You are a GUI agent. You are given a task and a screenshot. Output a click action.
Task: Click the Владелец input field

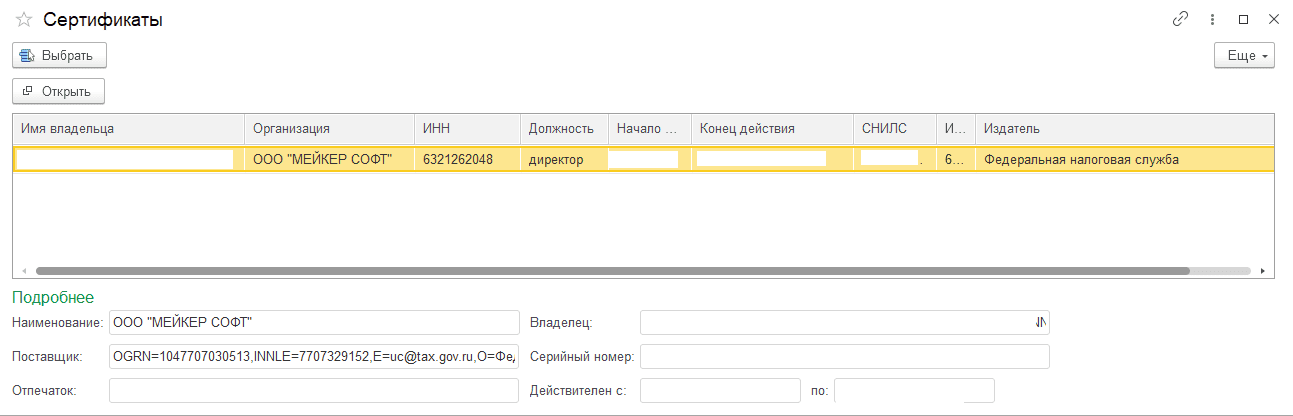[844, 322]
